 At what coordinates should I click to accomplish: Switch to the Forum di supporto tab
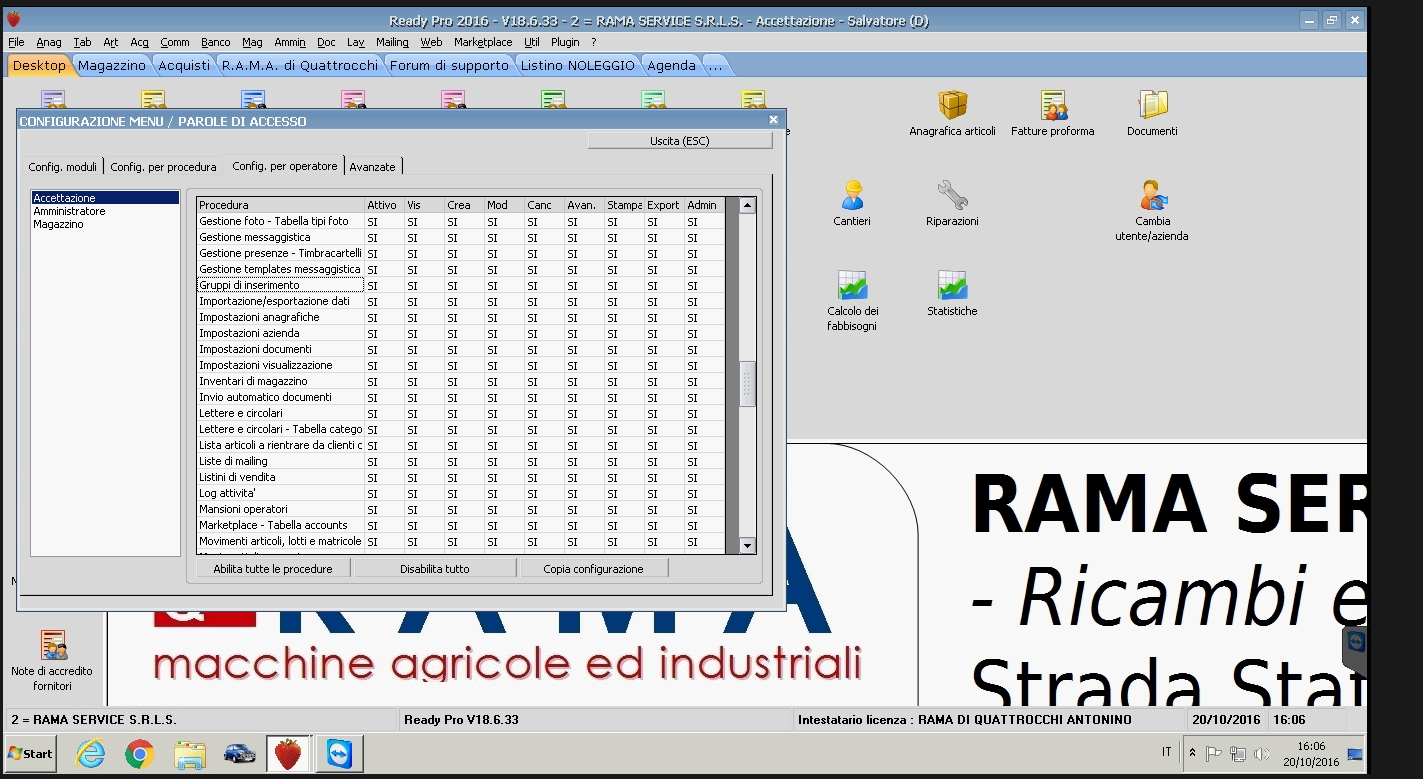(x=449, y=65)
